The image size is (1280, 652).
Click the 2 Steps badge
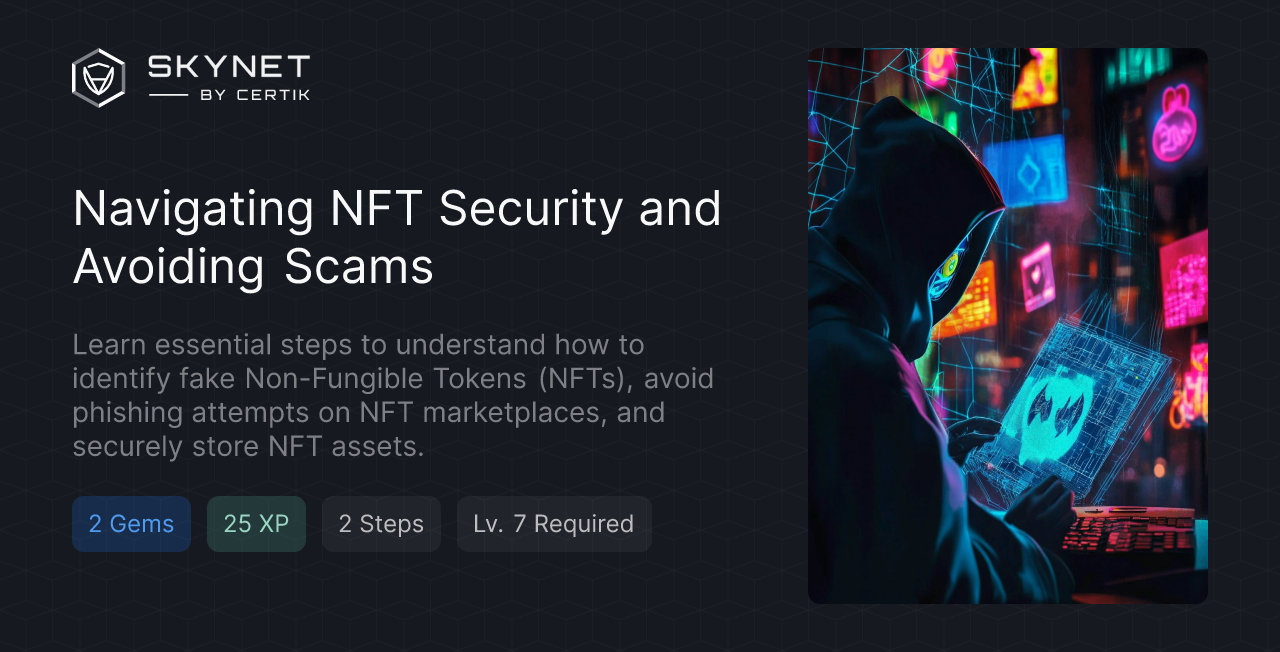(381, 524)
